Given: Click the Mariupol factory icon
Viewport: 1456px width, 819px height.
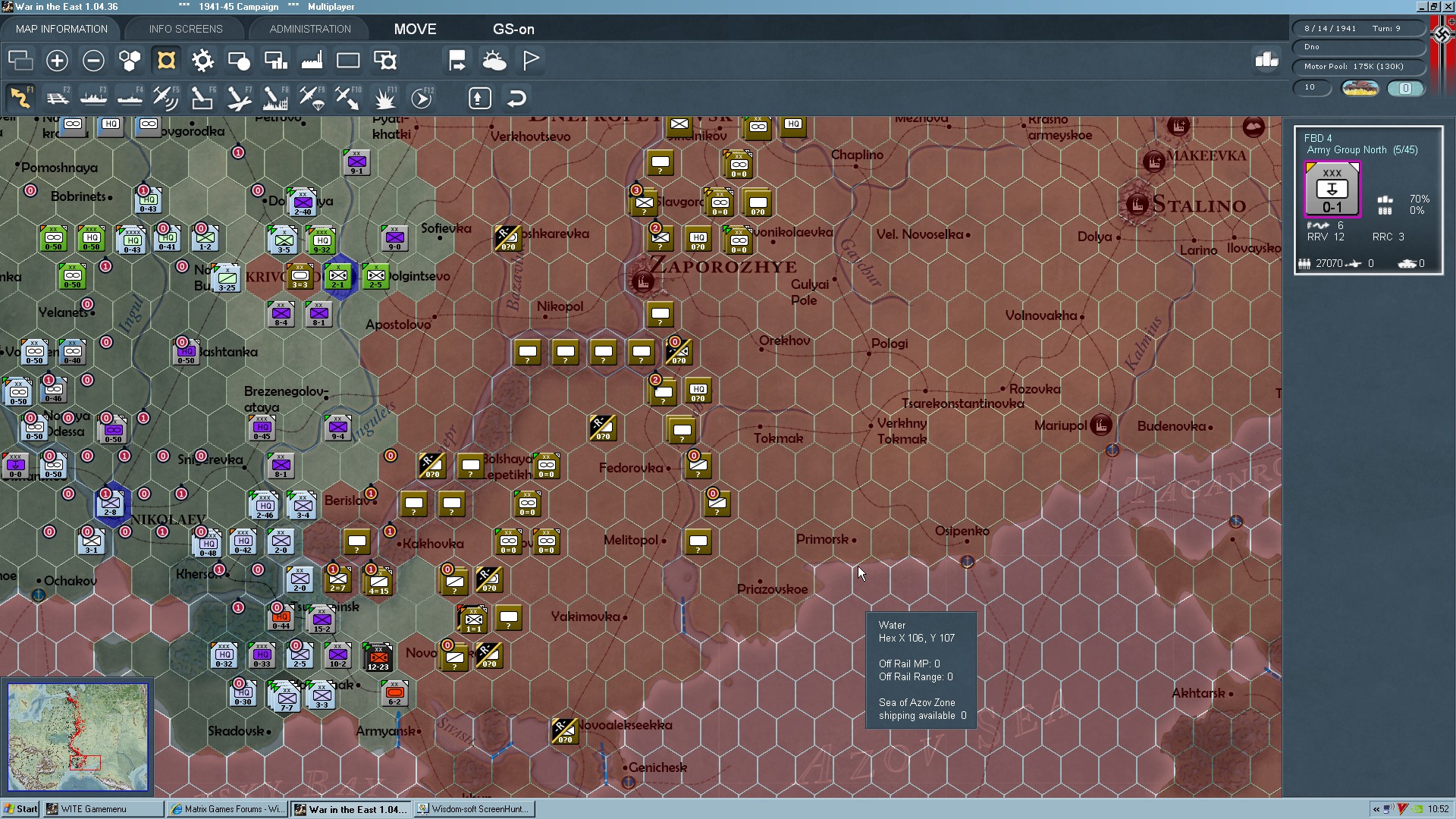Looking at the screenshot, I should pyautogui.click(x=1101, y=425).
